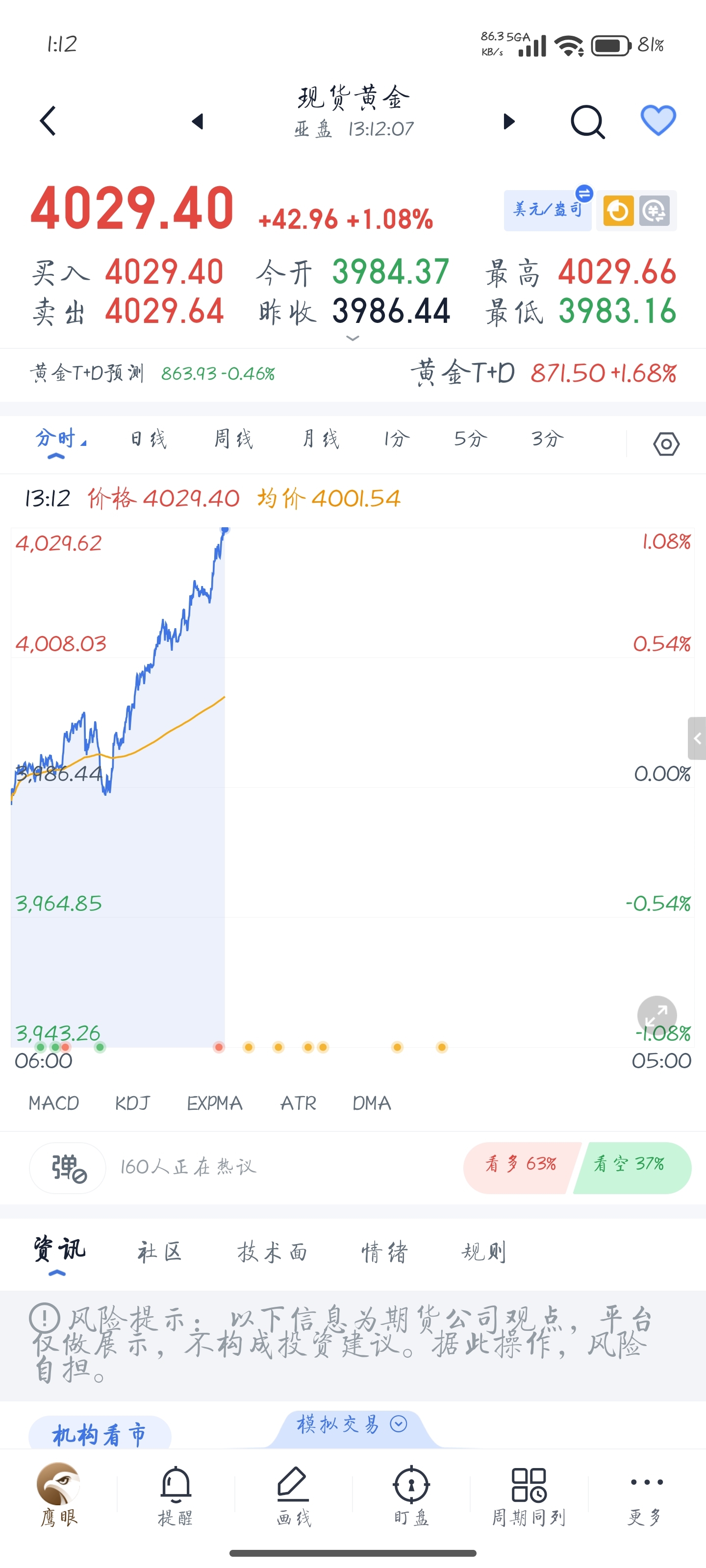
Task: Vote 看空 37% bearish
Action: [x=630, y=1164]
